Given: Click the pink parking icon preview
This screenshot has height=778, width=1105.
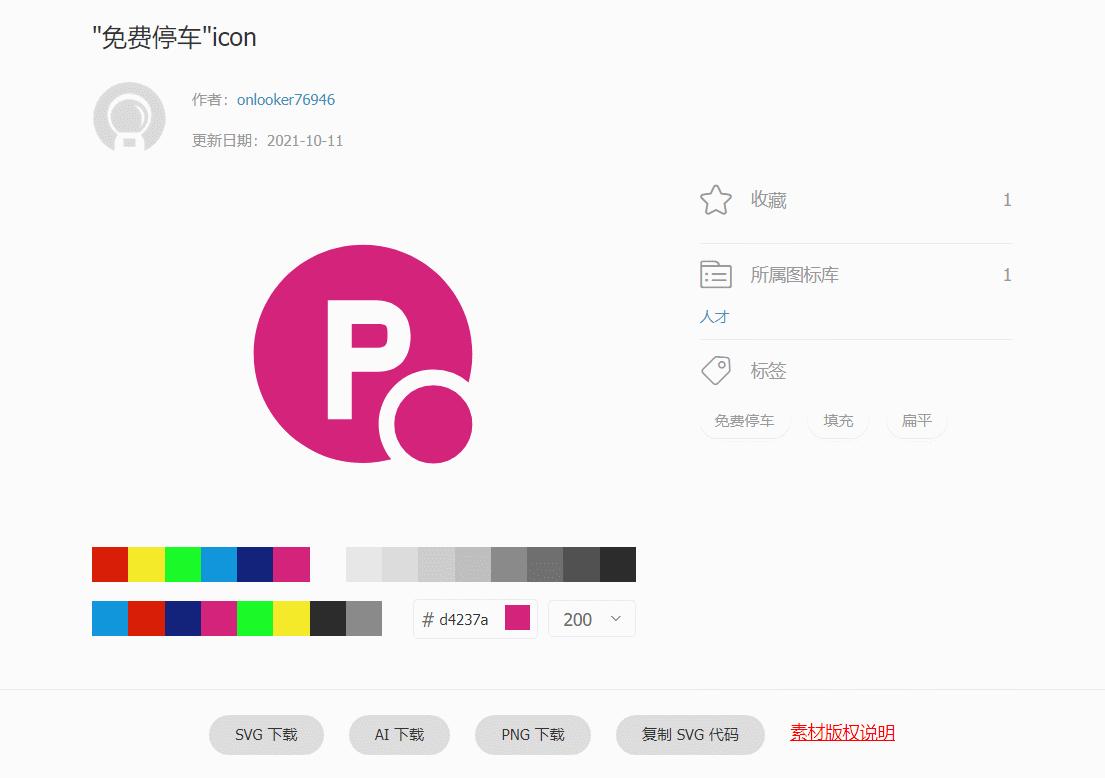Looking at the screenshot, I should 363,354.
